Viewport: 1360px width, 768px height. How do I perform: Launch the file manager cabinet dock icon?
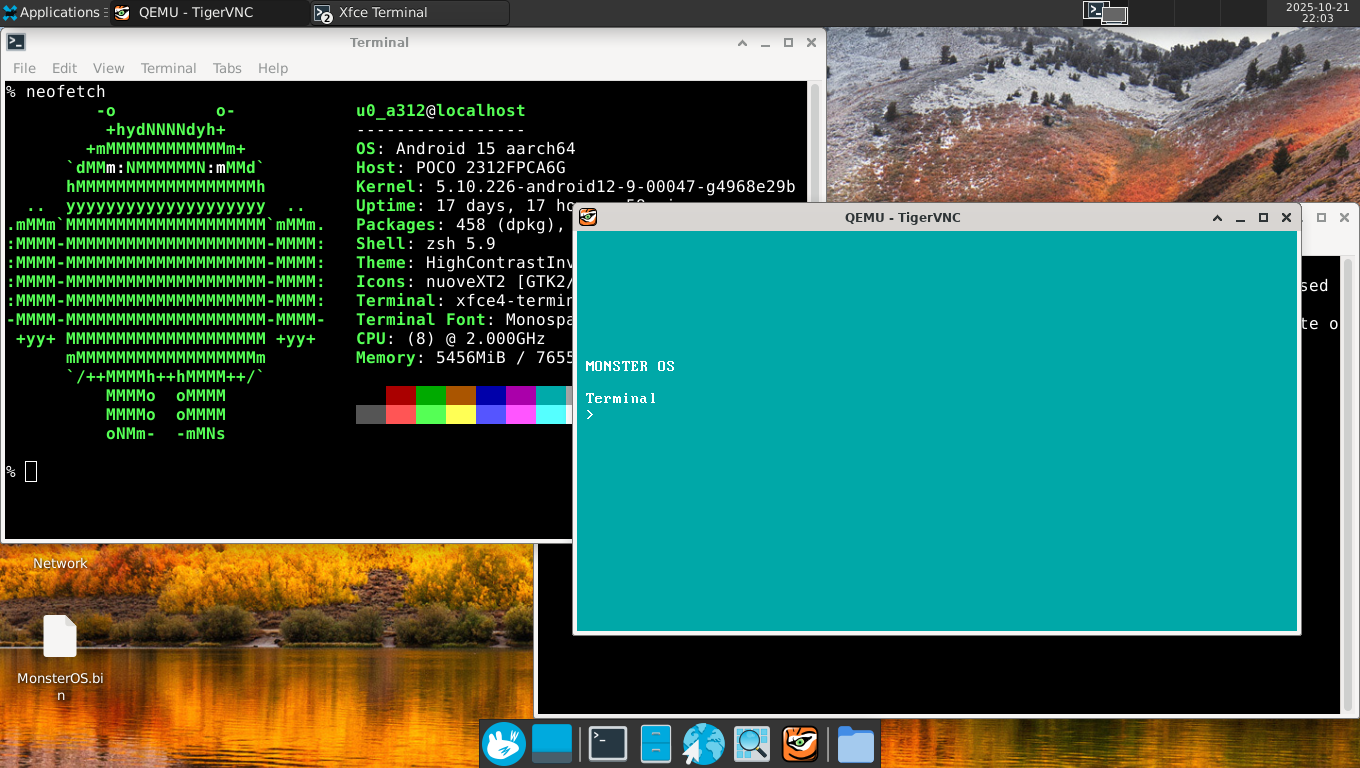tap(655, 744)
